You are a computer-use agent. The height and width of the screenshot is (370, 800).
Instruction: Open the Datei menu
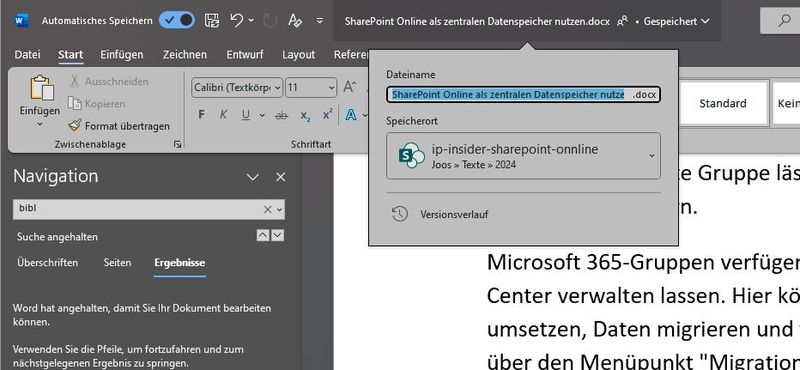coord(28,55)
